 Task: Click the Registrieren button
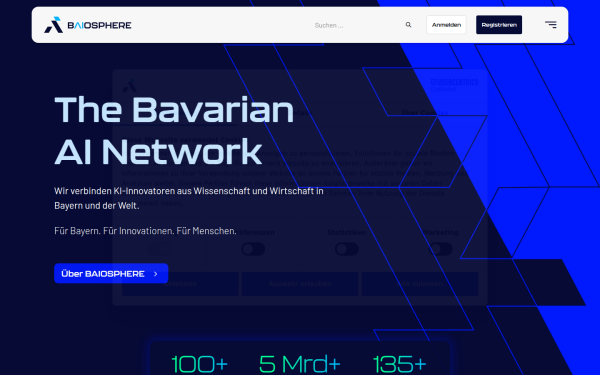coord(499,25)
